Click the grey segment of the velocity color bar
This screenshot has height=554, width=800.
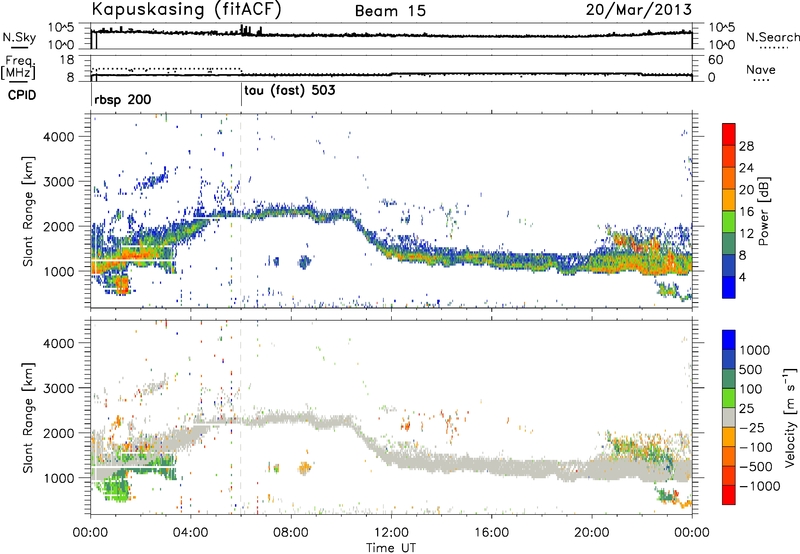pyautogui.click(x=729, y=418)
